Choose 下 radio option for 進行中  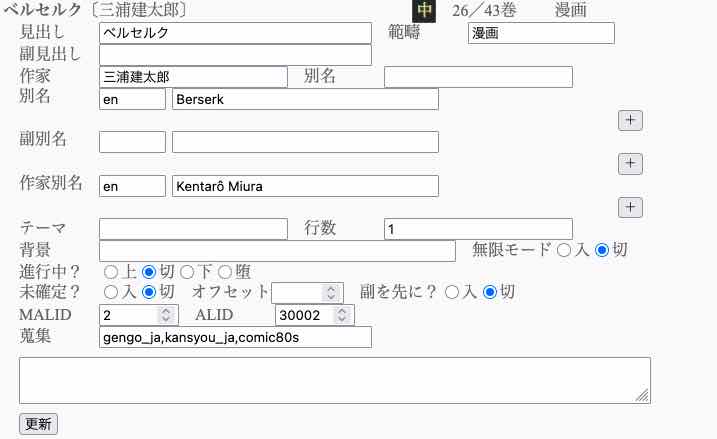[187, 271]
